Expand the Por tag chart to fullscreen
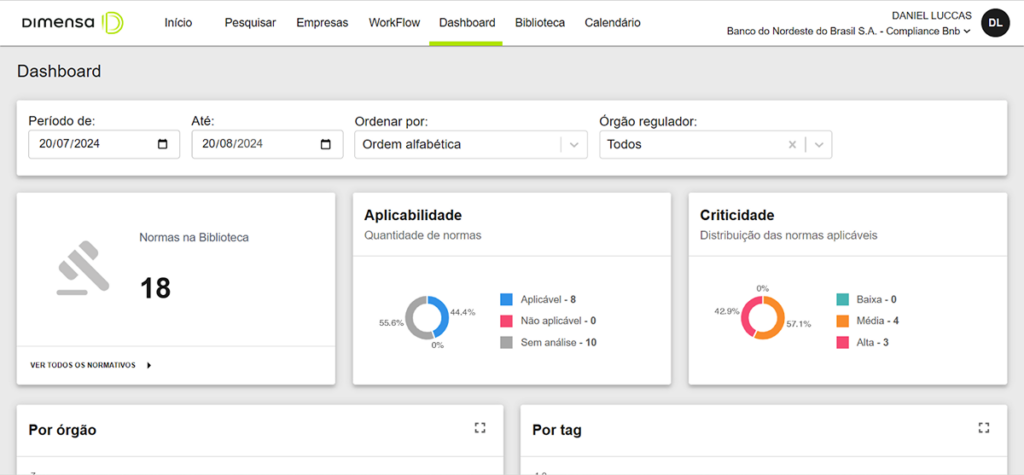Image resolution: width=1024 pixels, height=475 pixels. [984, 428]
